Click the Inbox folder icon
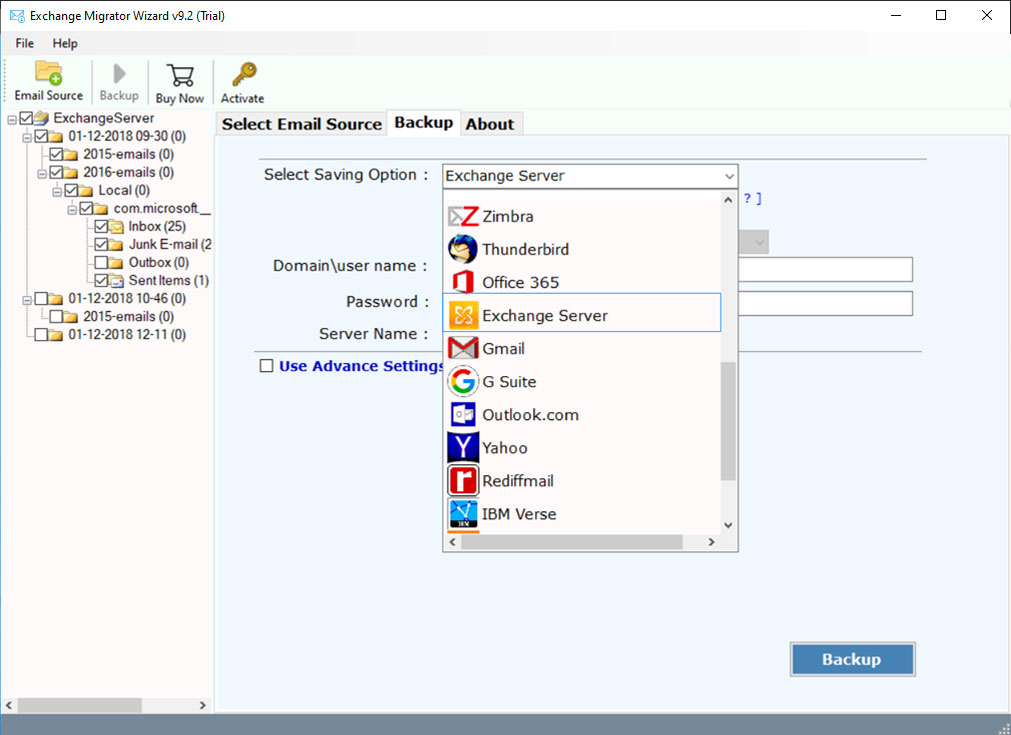The image size is (1011, 735). pyautogui.click(x=116, y=226)
